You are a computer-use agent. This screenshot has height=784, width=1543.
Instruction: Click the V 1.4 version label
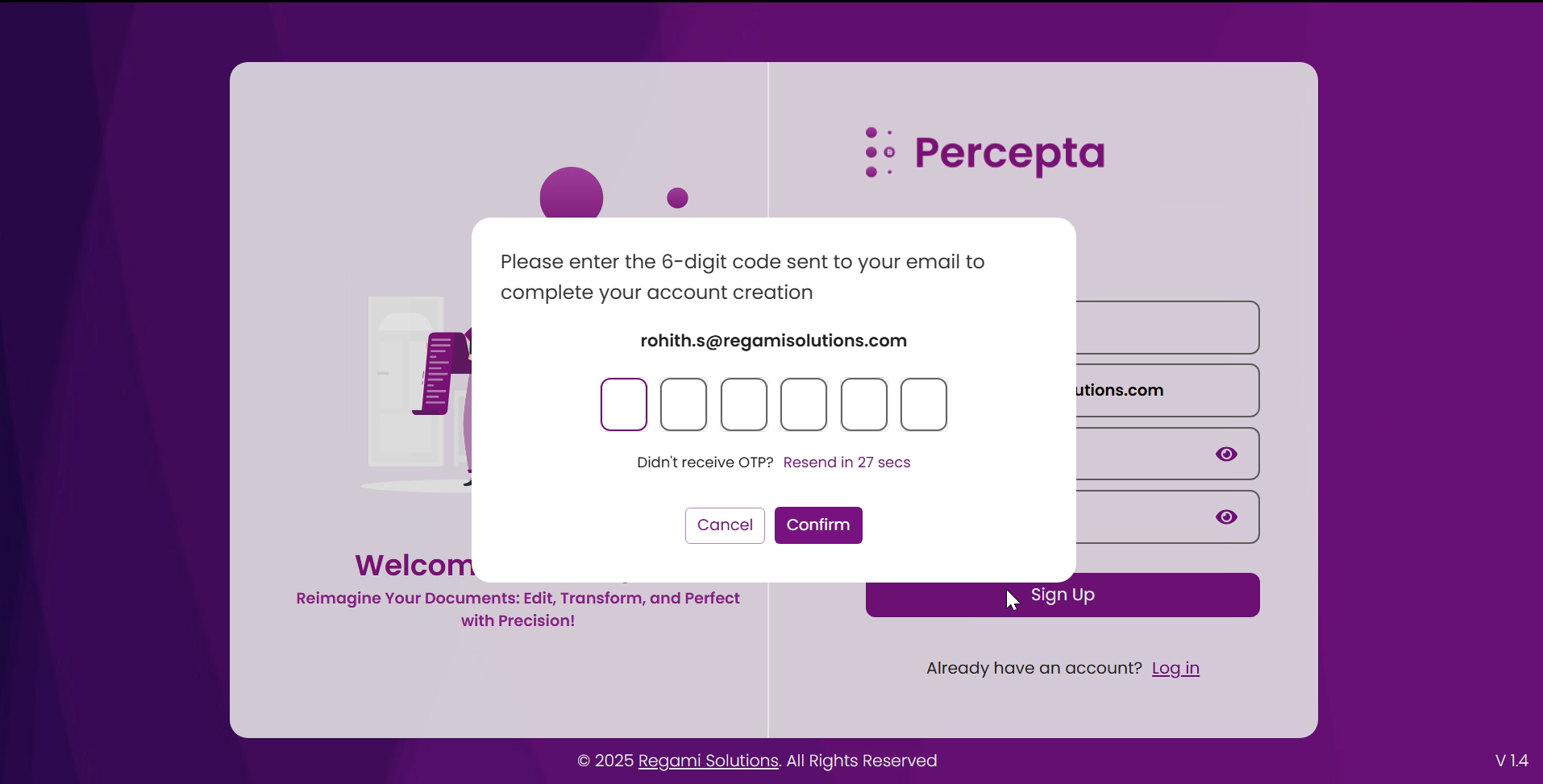click(1511, 761)
